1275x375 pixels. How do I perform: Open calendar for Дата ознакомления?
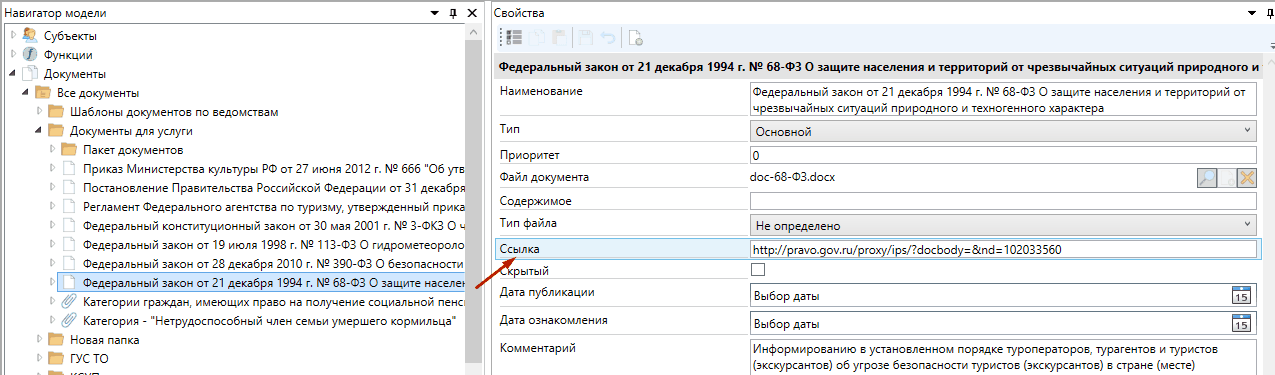1241,323
